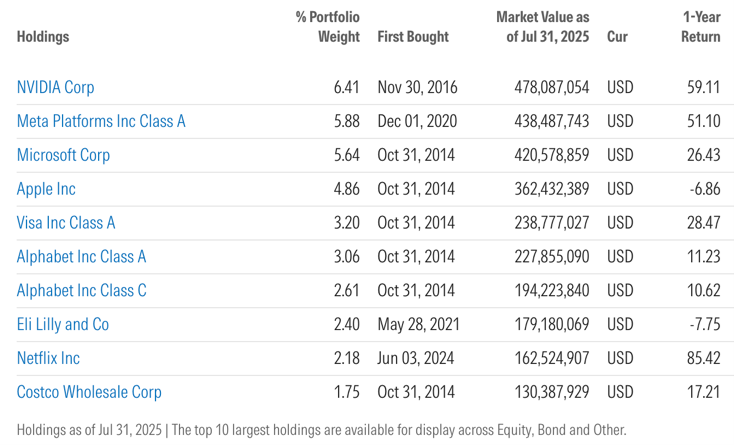Select Meta's portfolio weight 5.88
734x445 pixels.
pyautogui.click(x=346, y=121)
